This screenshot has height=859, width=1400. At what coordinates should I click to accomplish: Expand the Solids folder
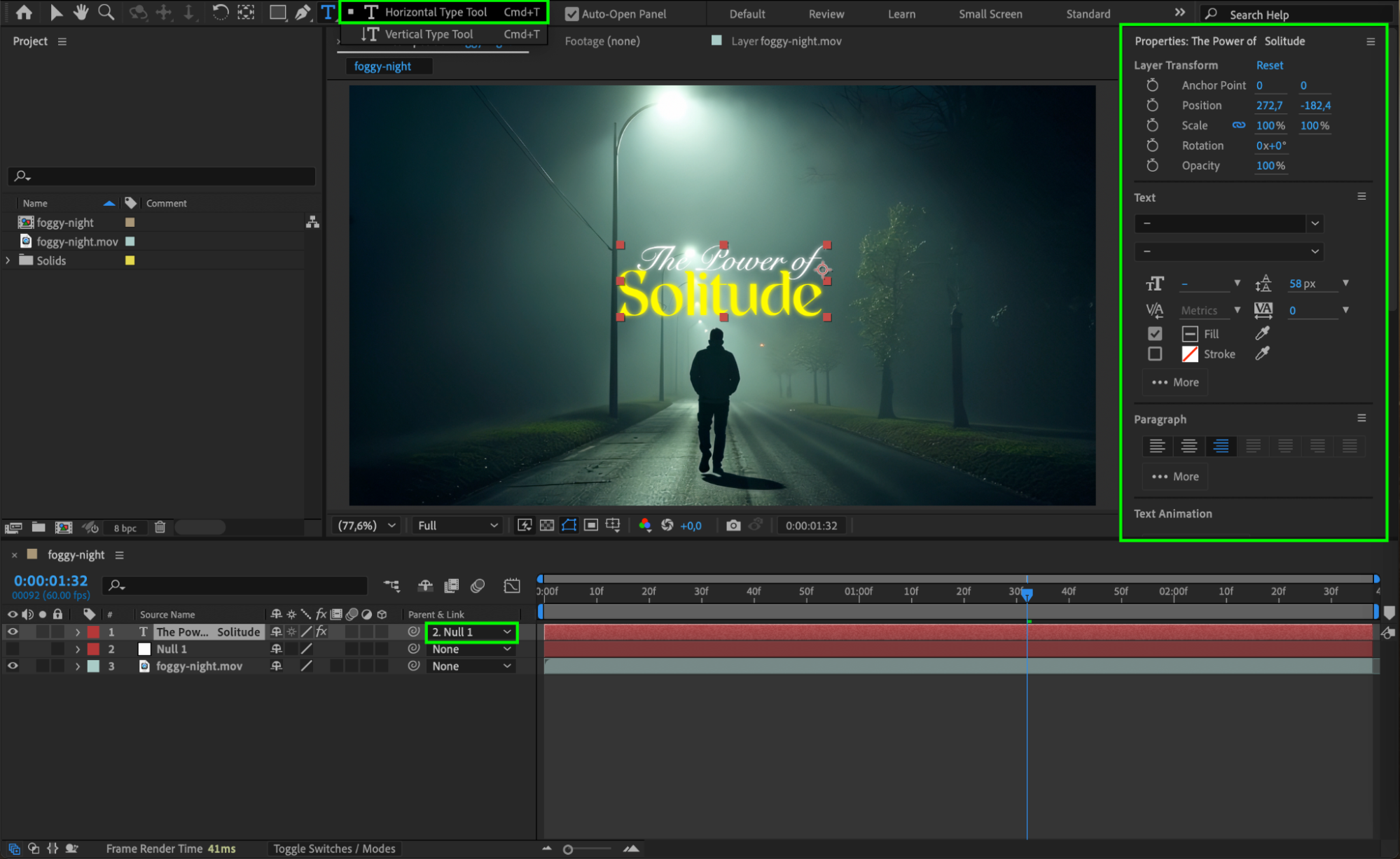(x=8, y=260)
